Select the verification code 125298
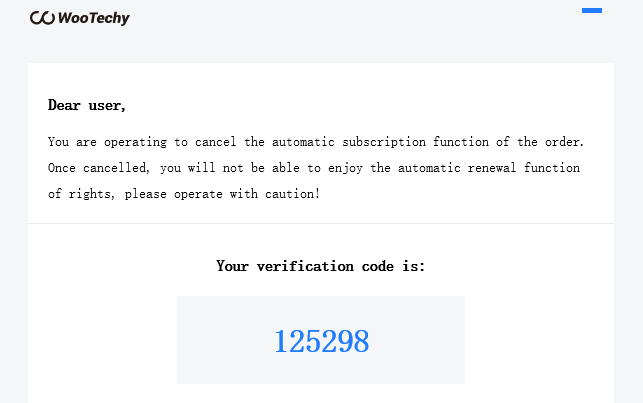Screen dimensions: 643x403 [x=321, y=341]
